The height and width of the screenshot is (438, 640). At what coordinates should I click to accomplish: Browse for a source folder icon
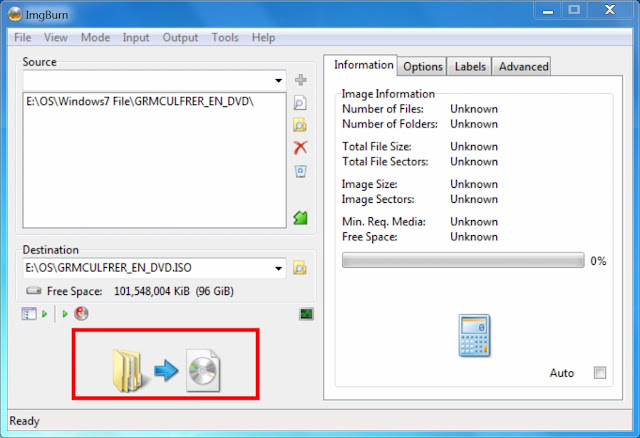(x=300, y=125)
